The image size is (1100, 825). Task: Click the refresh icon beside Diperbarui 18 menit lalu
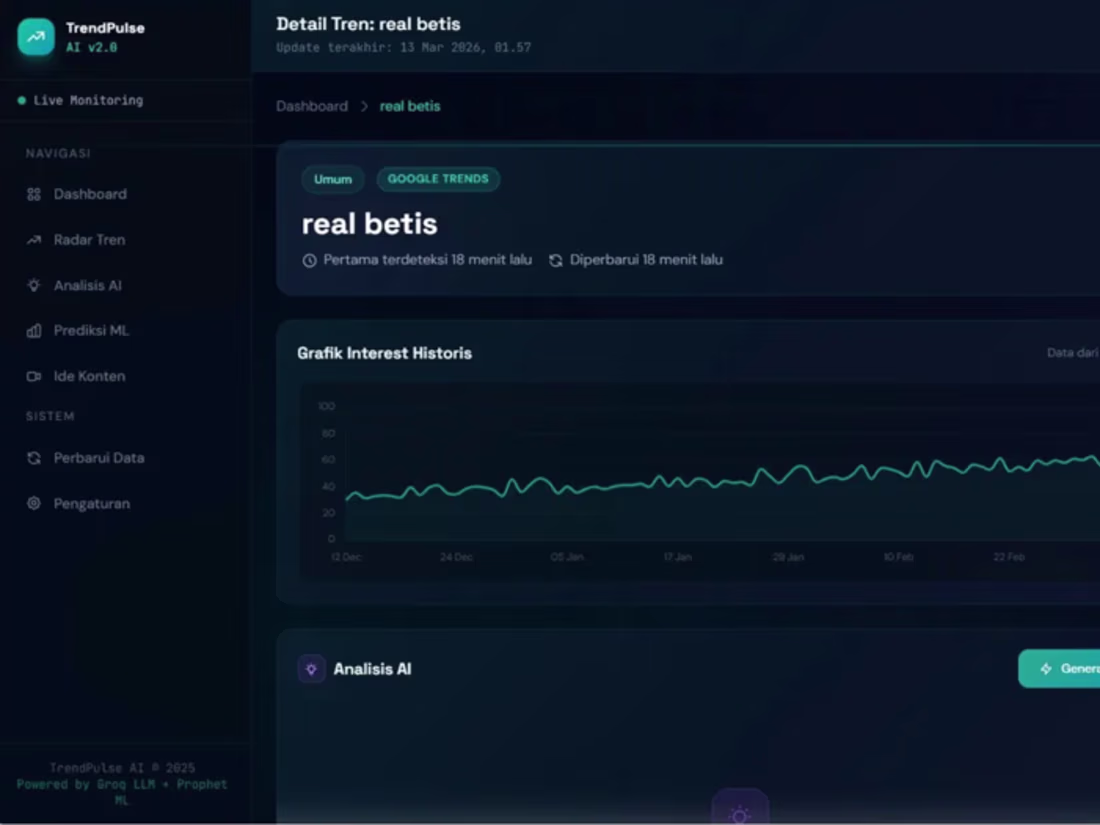(555, 259)
